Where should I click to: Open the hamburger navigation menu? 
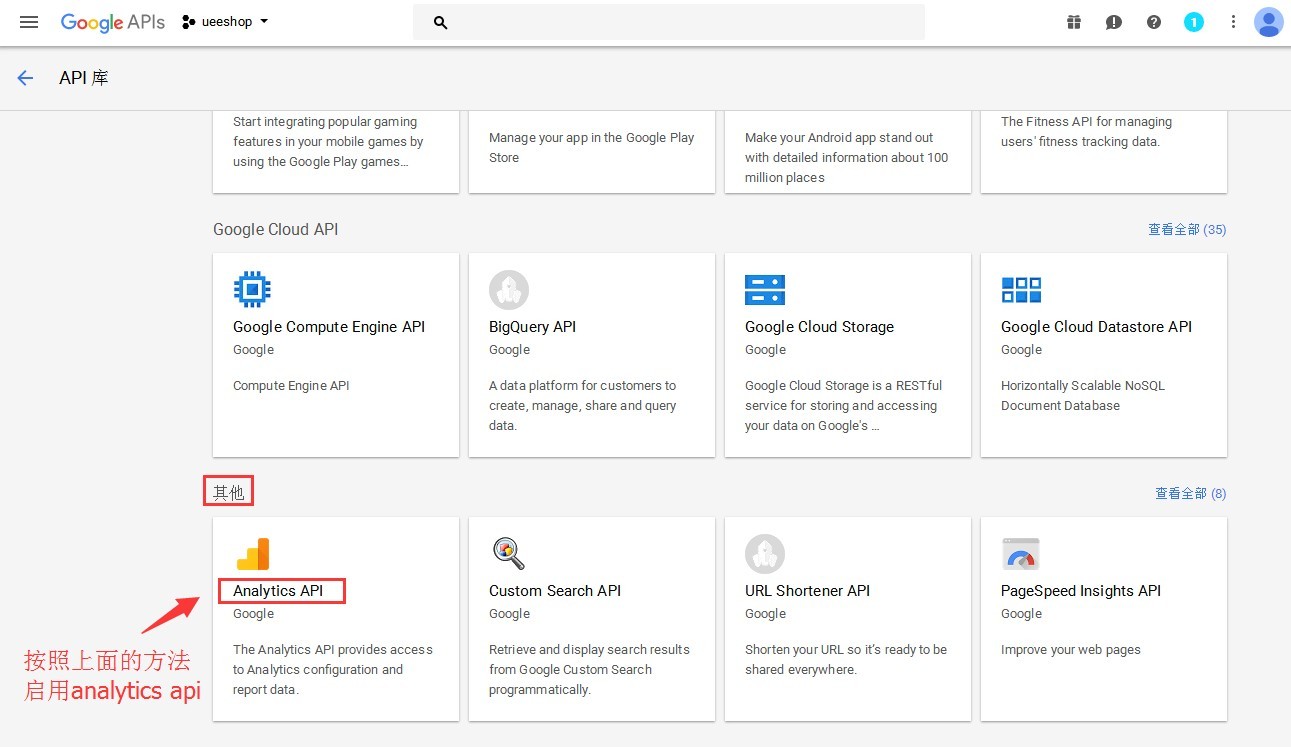[29, 22]
